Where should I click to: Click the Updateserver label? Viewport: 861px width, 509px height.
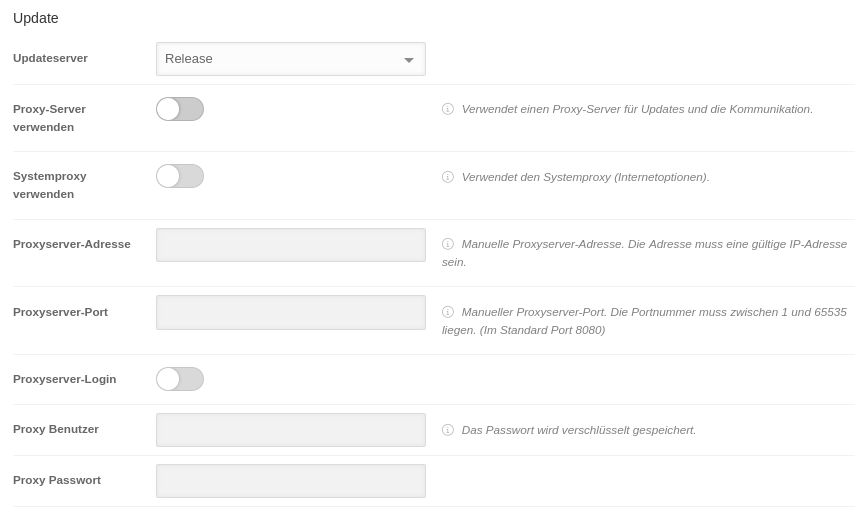click(50, 58)
